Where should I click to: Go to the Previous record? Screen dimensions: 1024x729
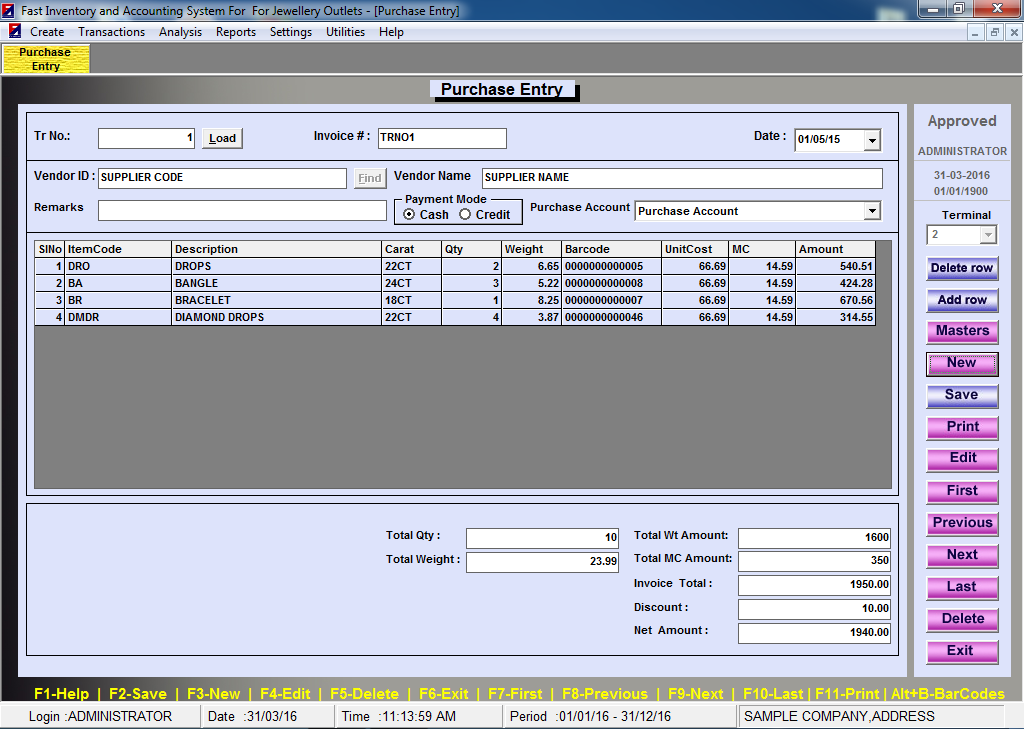pyautogui.click(x=962, y=523)
